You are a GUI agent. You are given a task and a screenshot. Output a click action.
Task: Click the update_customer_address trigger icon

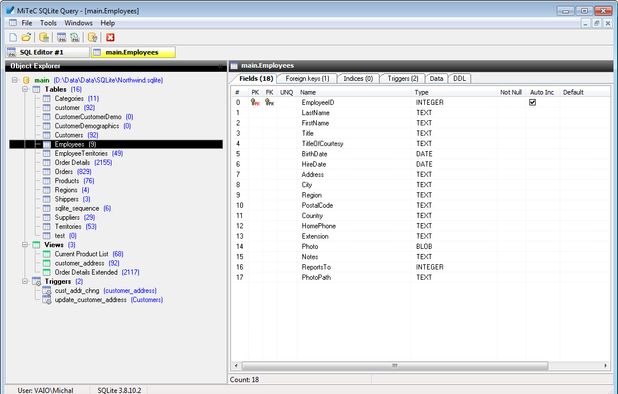tap(47, 300)
